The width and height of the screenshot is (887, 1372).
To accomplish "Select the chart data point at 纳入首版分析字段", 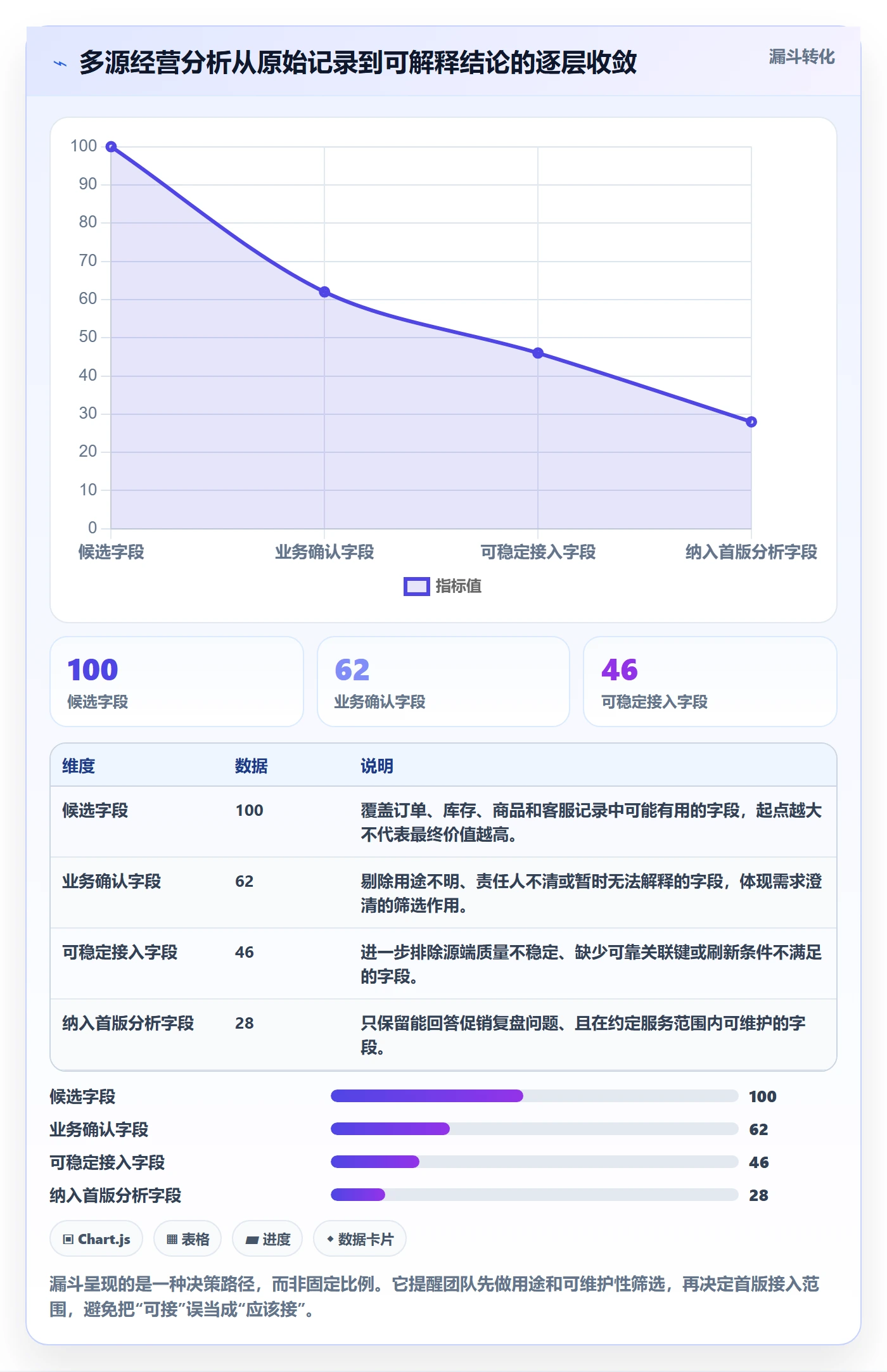I will 751,422.
